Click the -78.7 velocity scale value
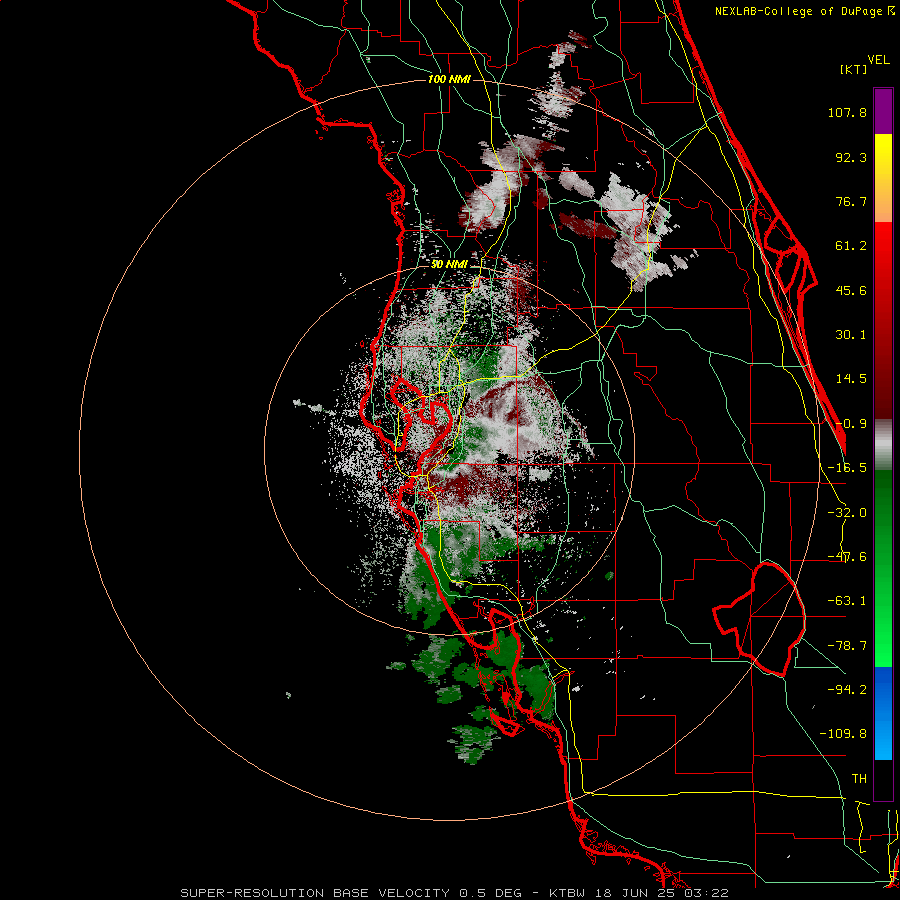The image size is (900, 900). pos(847,646)
